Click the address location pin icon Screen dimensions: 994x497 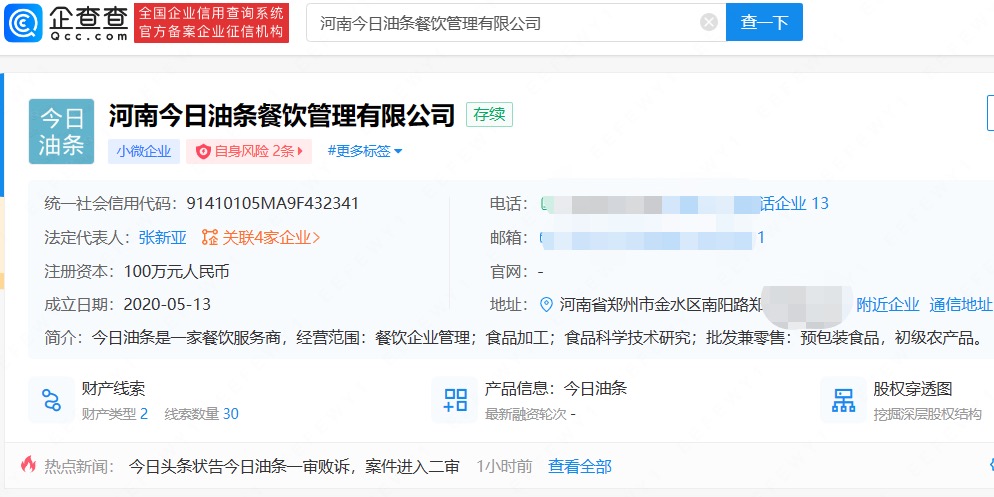coord(546,305)
